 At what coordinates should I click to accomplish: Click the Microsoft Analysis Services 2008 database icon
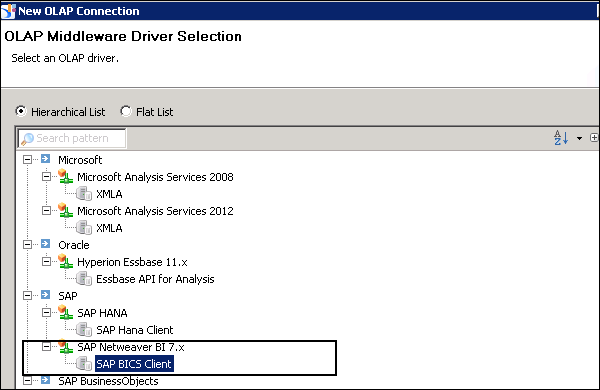pyautogui.click(x=65, y=176)
